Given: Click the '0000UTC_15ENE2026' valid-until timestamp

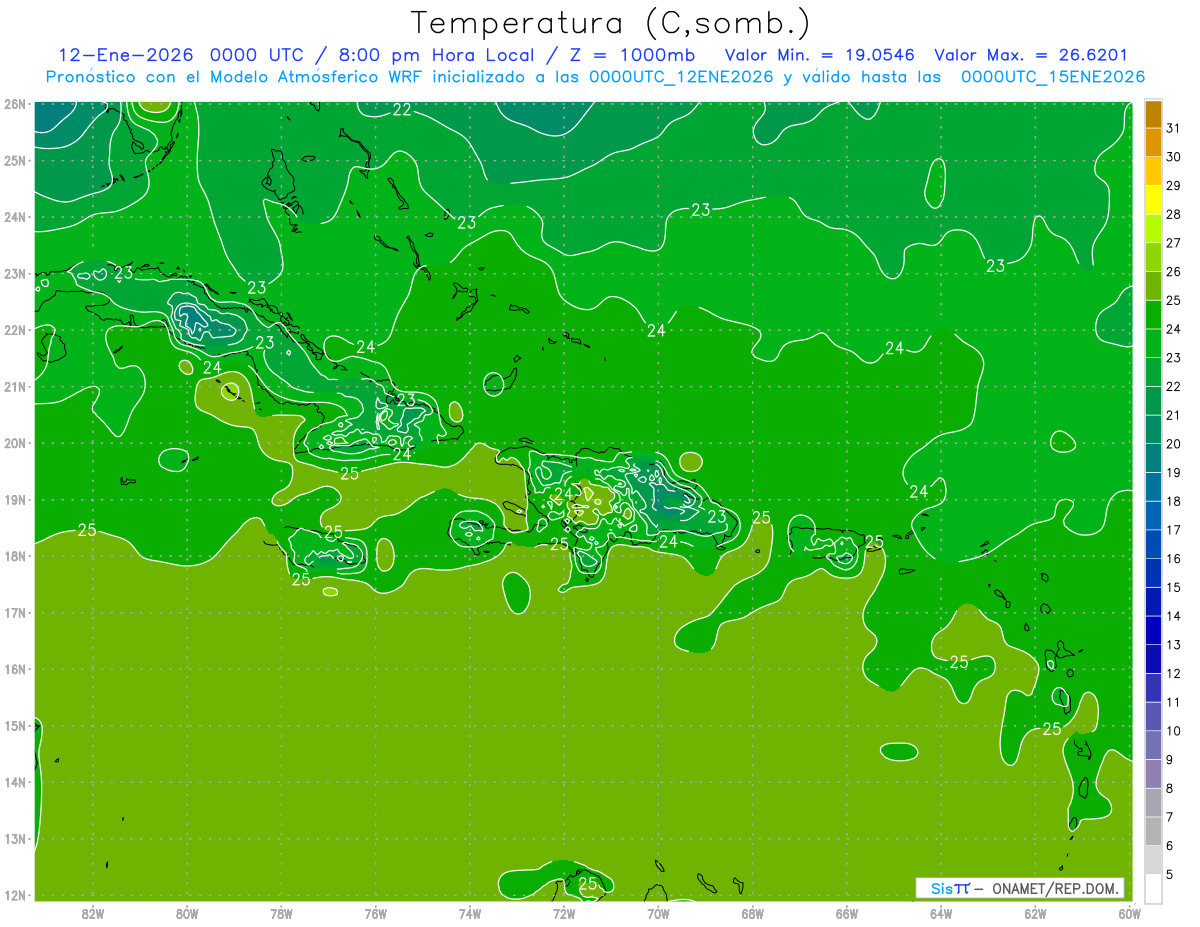Looking at the screenshot, I should click(x=1053, y=77).
